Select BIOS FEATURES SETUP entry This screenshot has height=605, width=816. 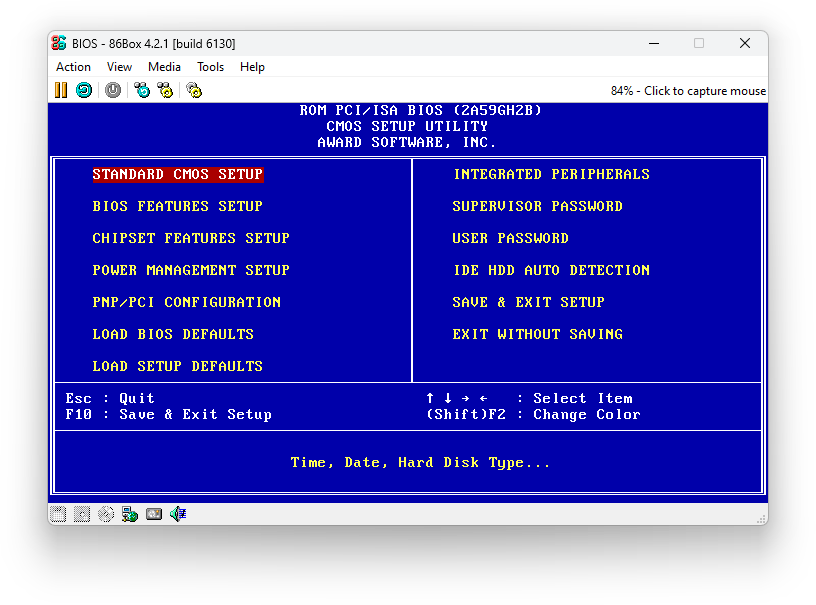pyautogui.click(x=177, y=207)
